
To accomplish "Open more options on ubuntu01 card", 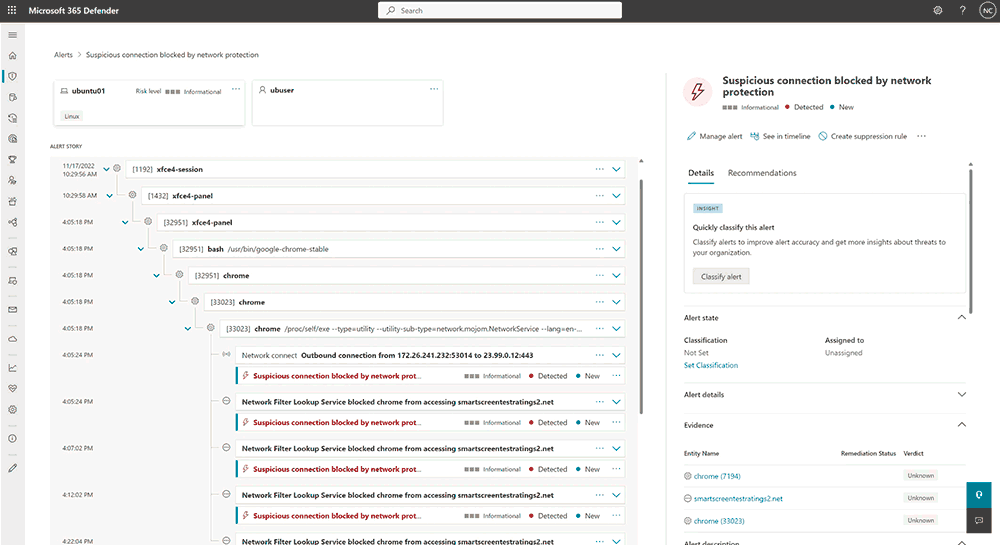I will point(236,89).
